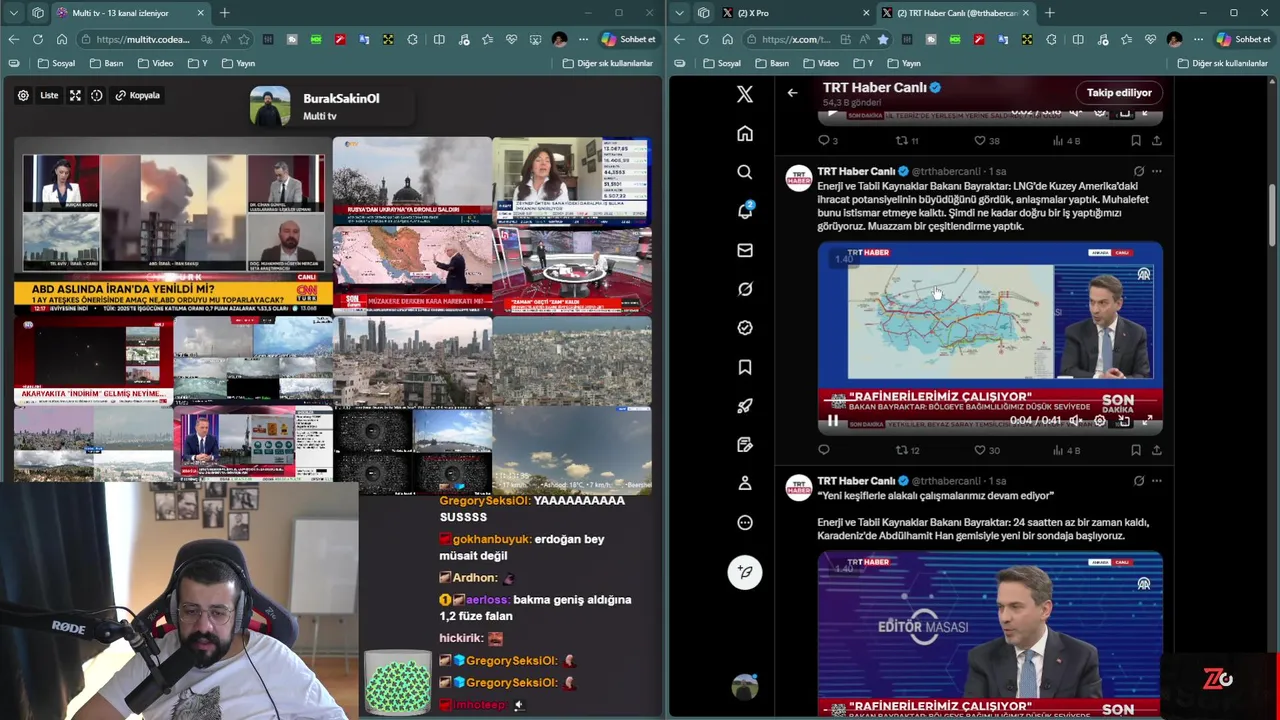1280x720 pixels.
Task: Play the Editör Masası video tweet
Action: point(990,634)
